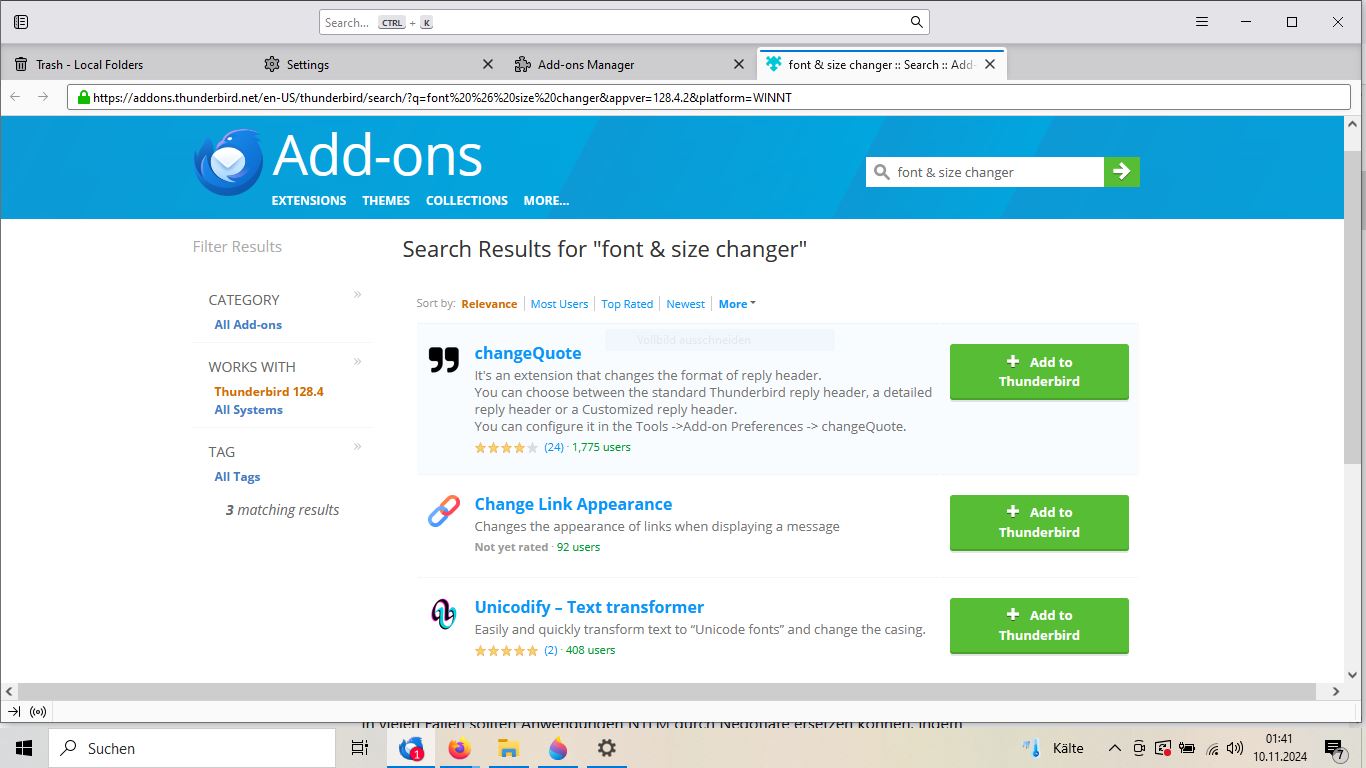This screenshot has width=1366, height=768.
Task: Click the green padlock icon in the address bar
Action: pyautogui.click(x=83, y=98)
